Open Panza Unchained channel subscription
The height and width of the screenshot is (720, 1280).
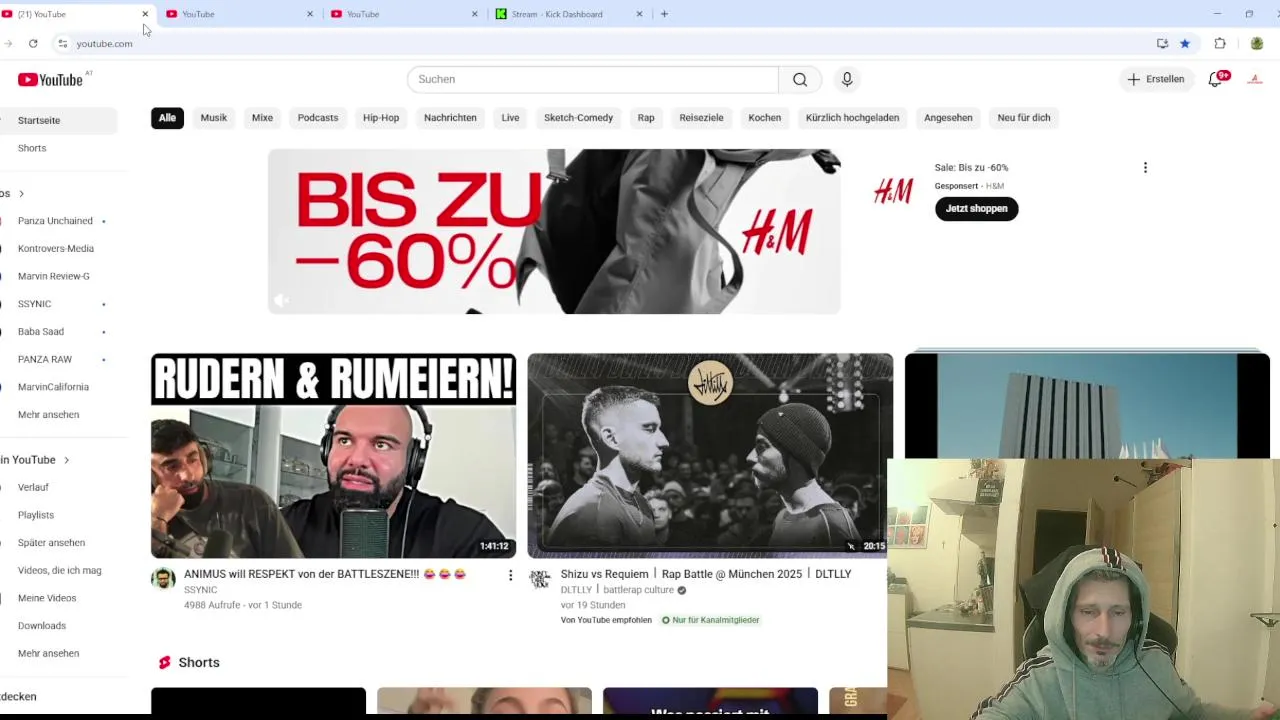point(55,221)
